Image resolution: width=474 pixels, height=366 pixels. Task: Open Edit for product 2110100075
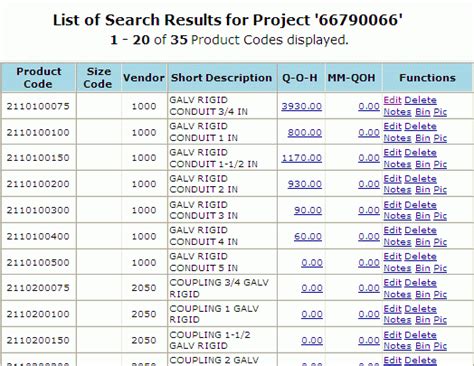[392, 100]
